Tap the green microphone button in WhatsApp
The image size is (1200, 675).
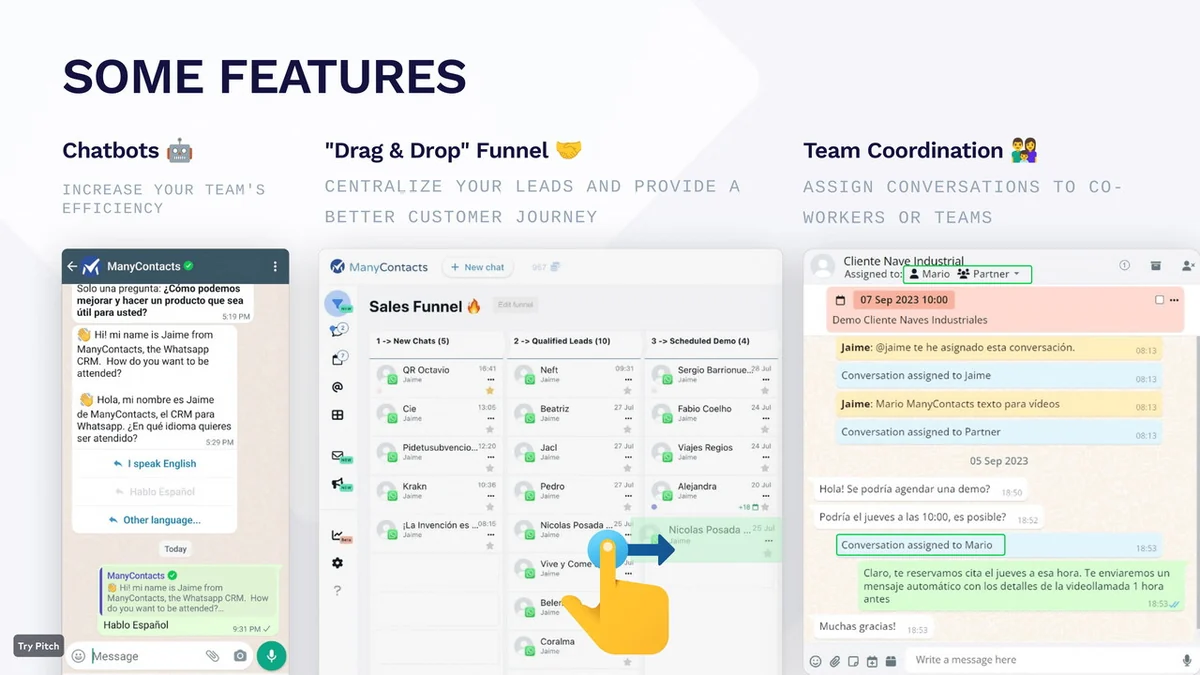271,656
